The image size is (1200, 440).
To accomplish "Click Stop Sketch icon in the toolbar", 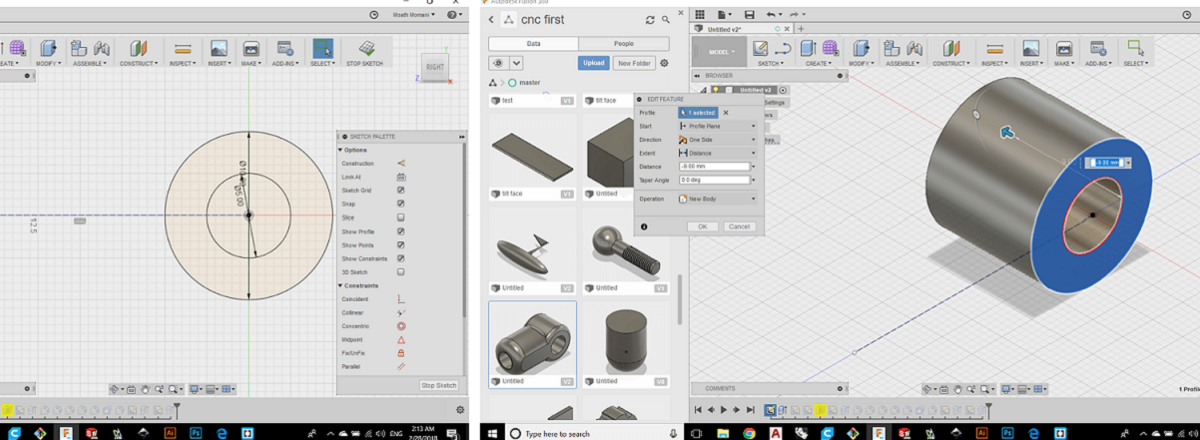I will point(368,48).
